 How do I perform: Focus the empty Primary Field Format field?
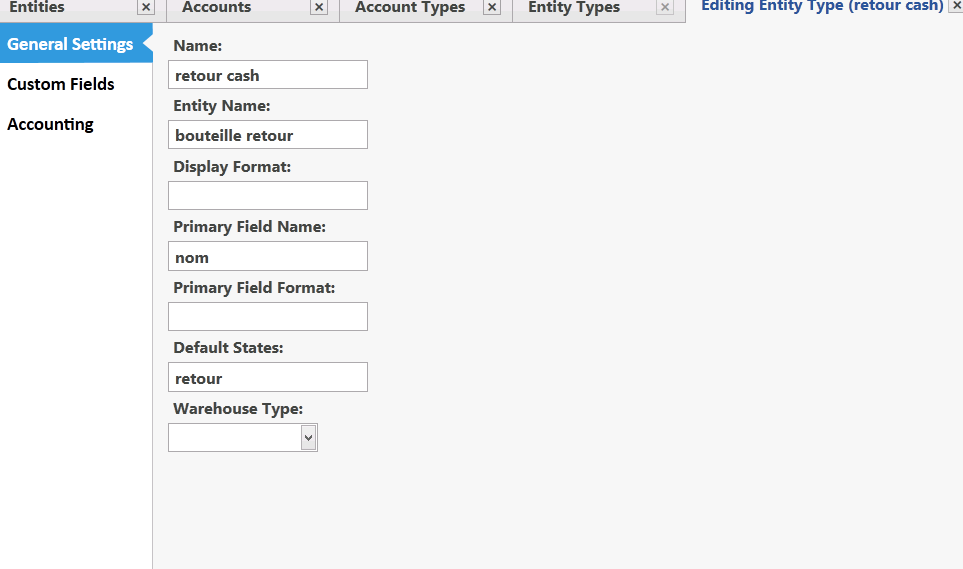tap(268, 316)
